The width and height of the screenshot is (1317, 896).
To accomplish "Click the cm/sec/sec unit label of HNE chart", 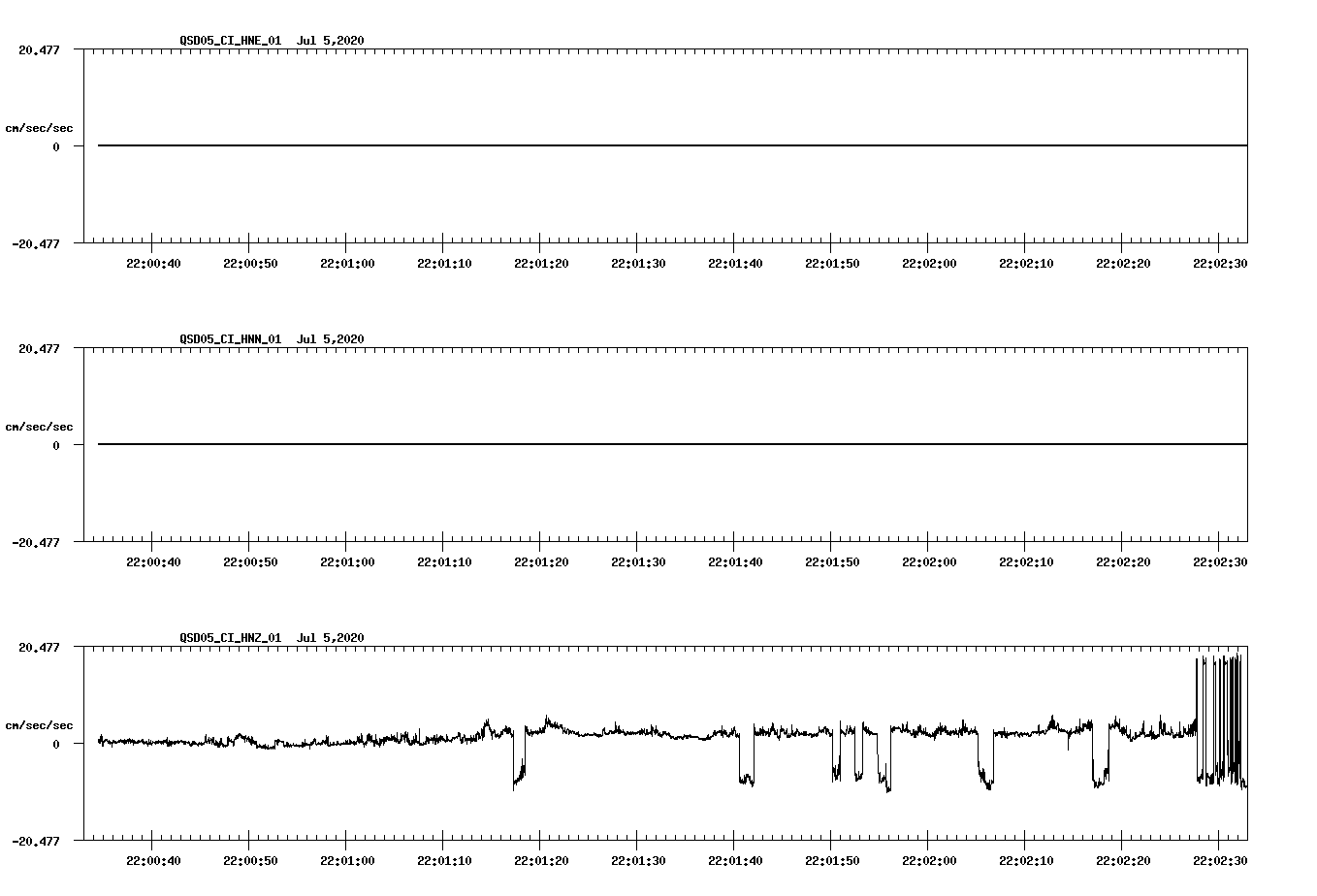I will [39, 128].
